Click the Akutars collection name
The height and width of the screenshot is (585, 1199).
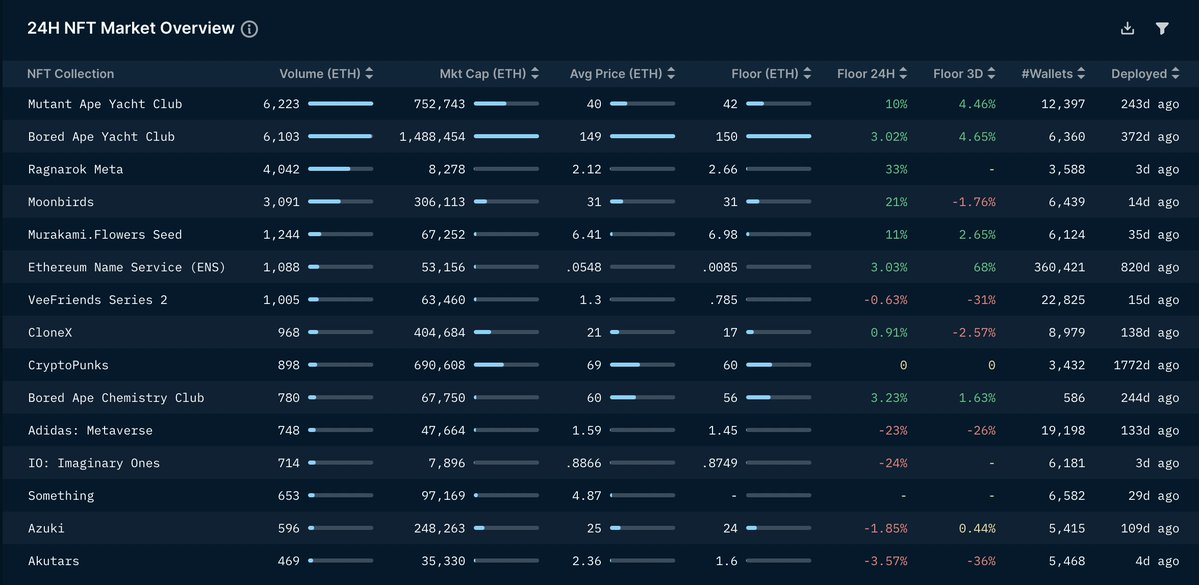coord(54,561)
